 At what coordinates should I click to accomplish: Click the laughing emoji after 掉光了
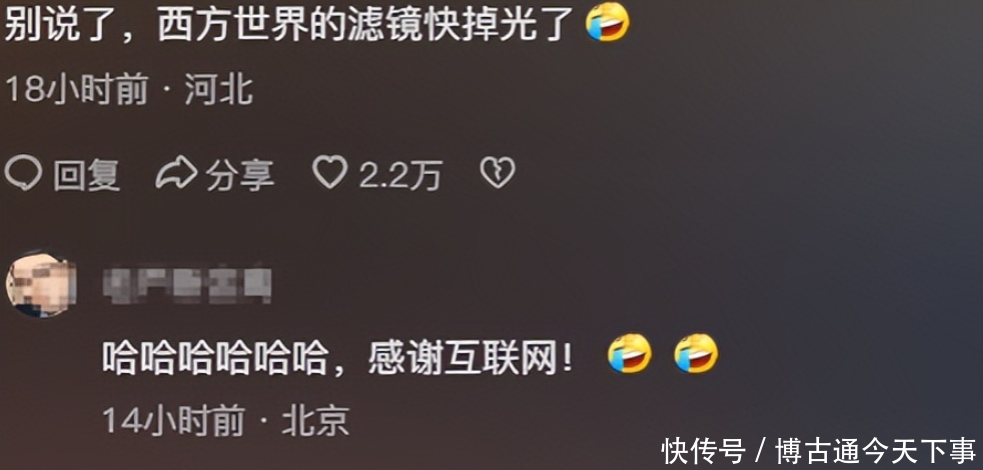pyautogui.click(x=607, y=22)
